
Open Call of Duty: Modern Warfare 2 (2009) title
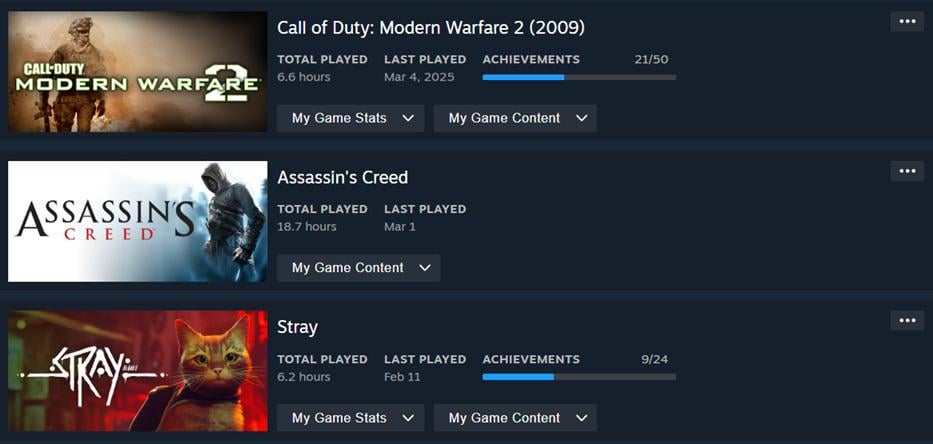[430, 27]
